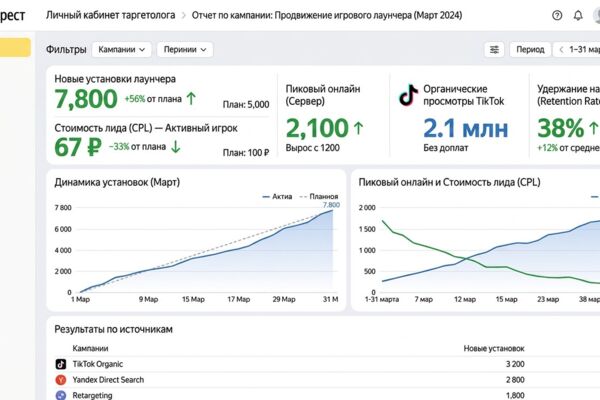
Task: Expand the Кампании filter dropdown
Action: point(122,49)
